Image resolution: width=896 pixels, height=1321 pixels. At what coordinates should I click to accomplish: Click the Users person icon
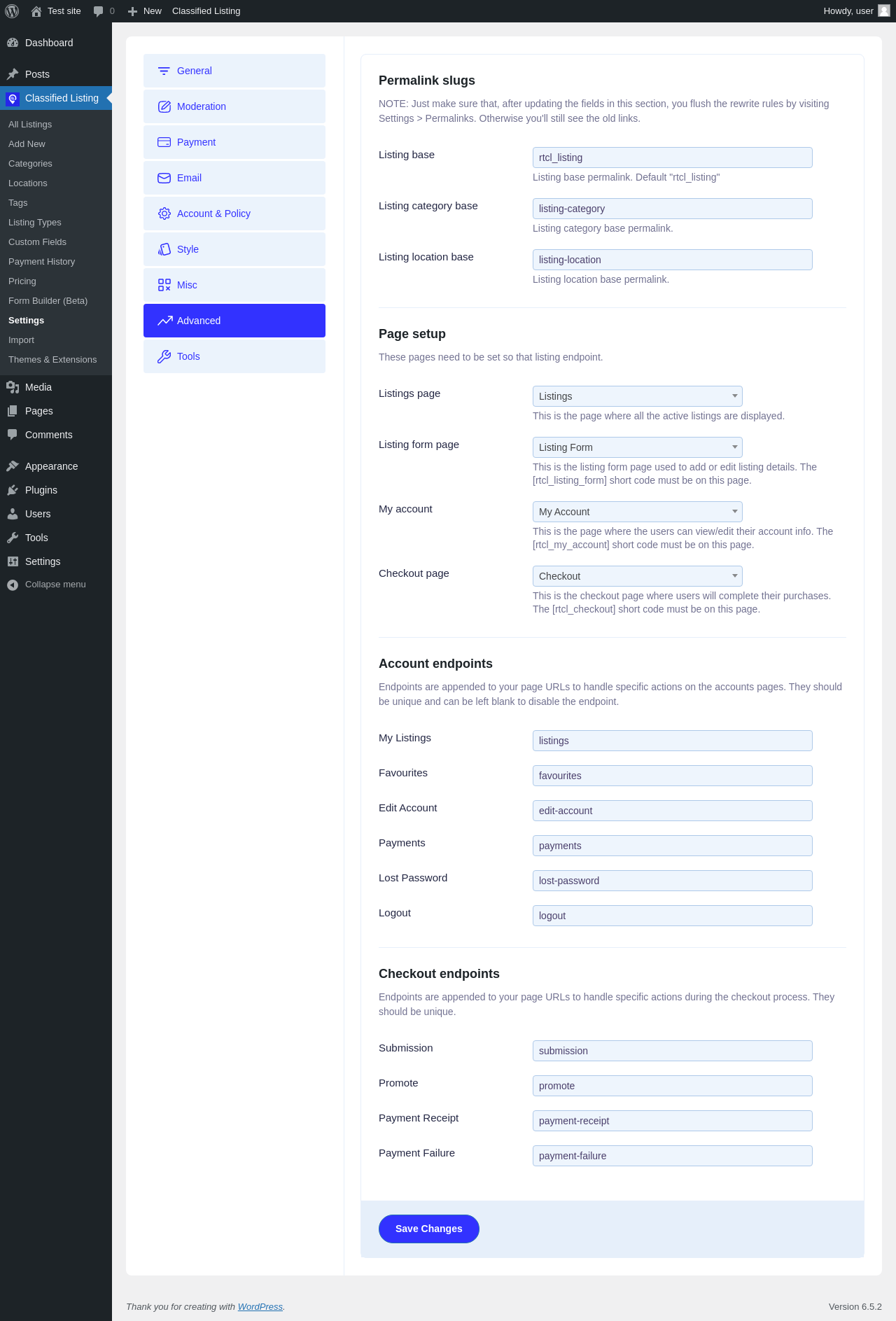click(x=13, y=514)
